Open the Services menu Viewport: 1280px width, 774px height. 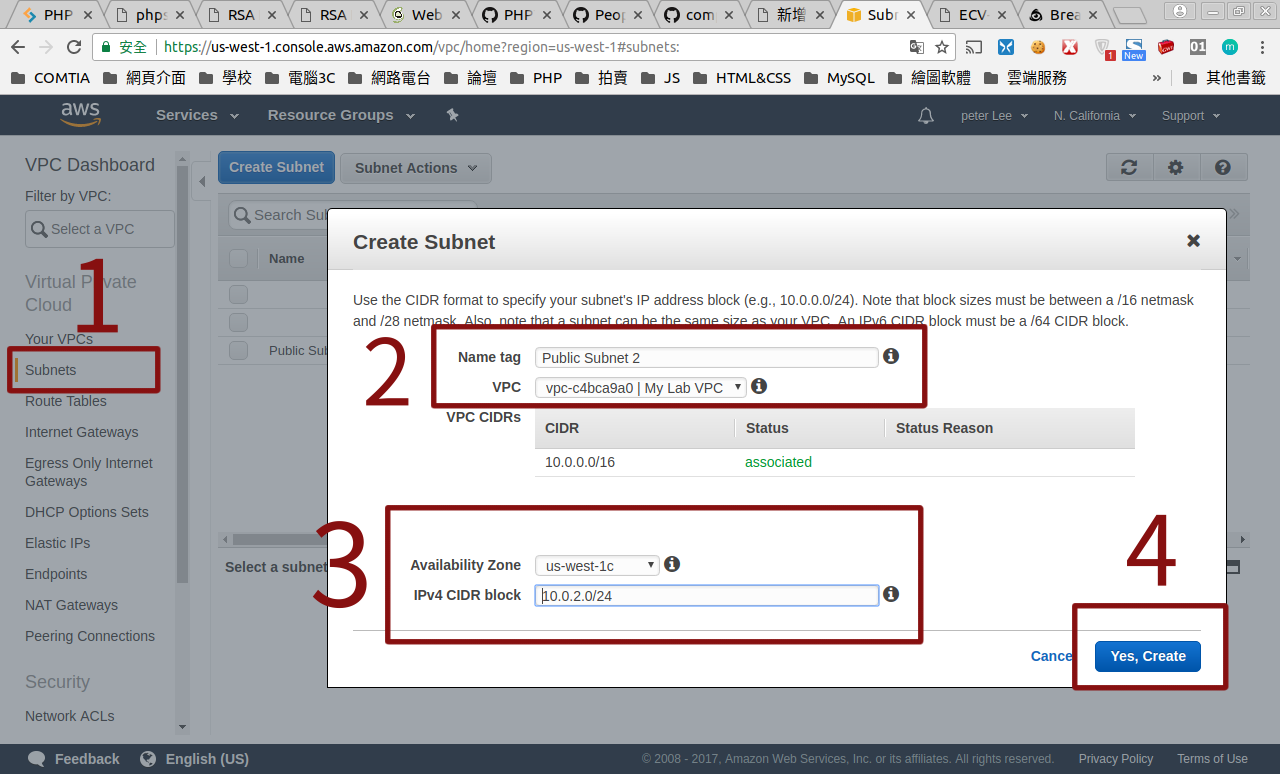click(x=197, y=115)
